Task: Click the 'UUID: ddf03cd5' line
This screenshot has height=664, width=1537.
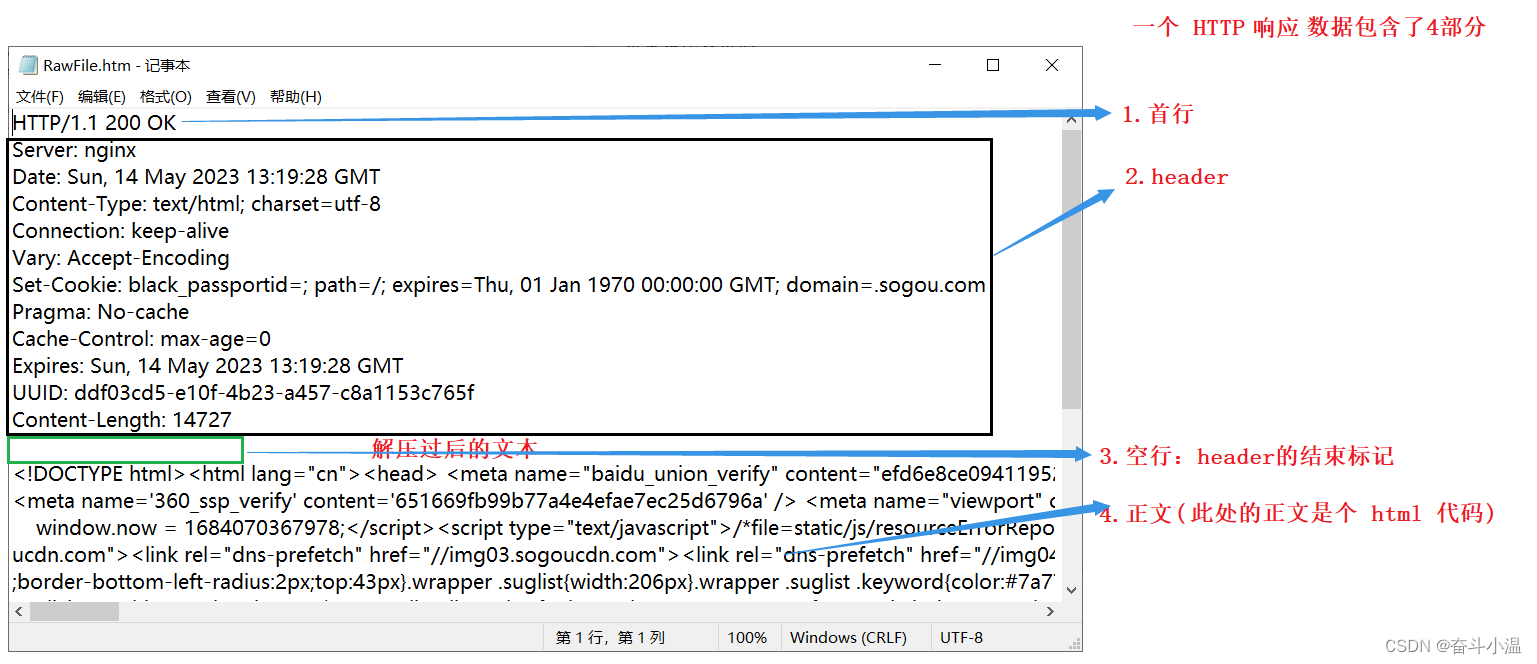Action: [243, 393]
